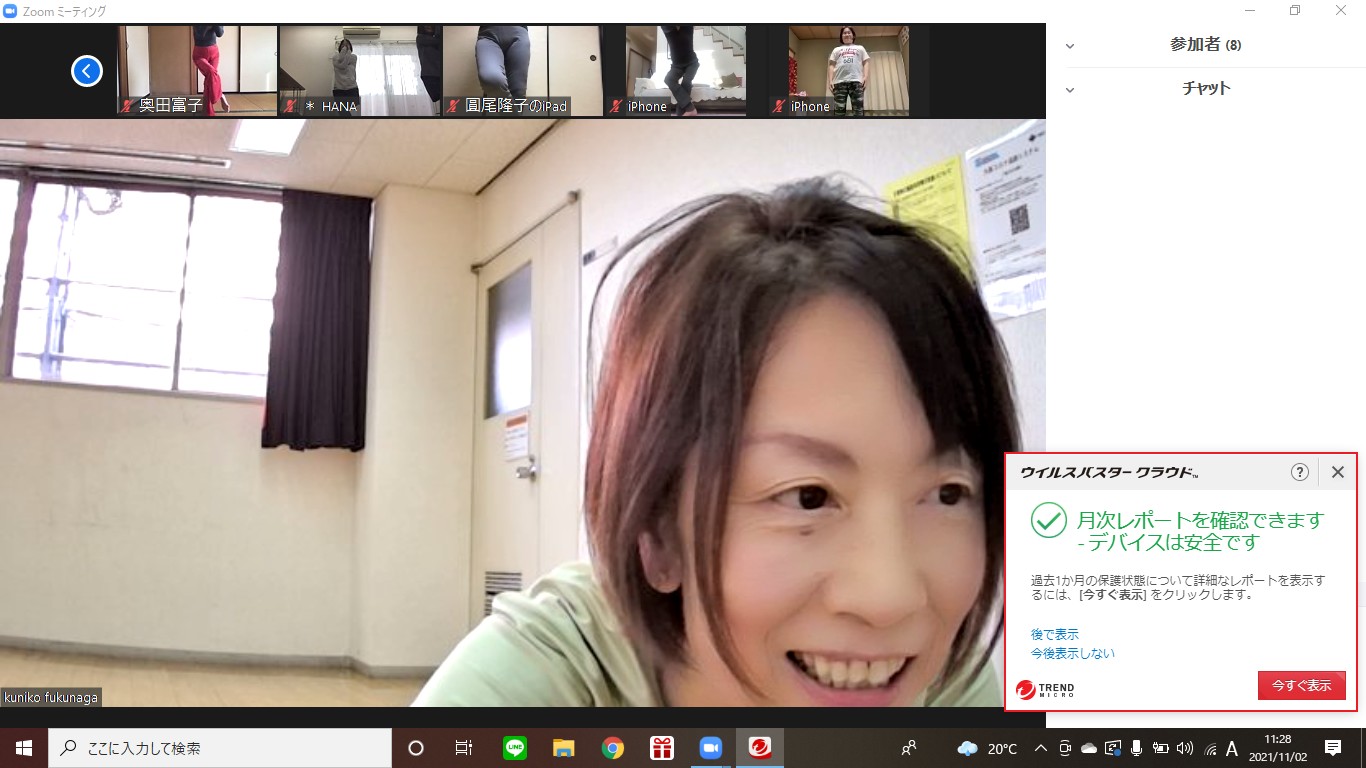Image resolution: width=1366 pixels, height=768 pixels.
Task: Click the Zoom ミーティング window title icon
Action: coord(11,11)
